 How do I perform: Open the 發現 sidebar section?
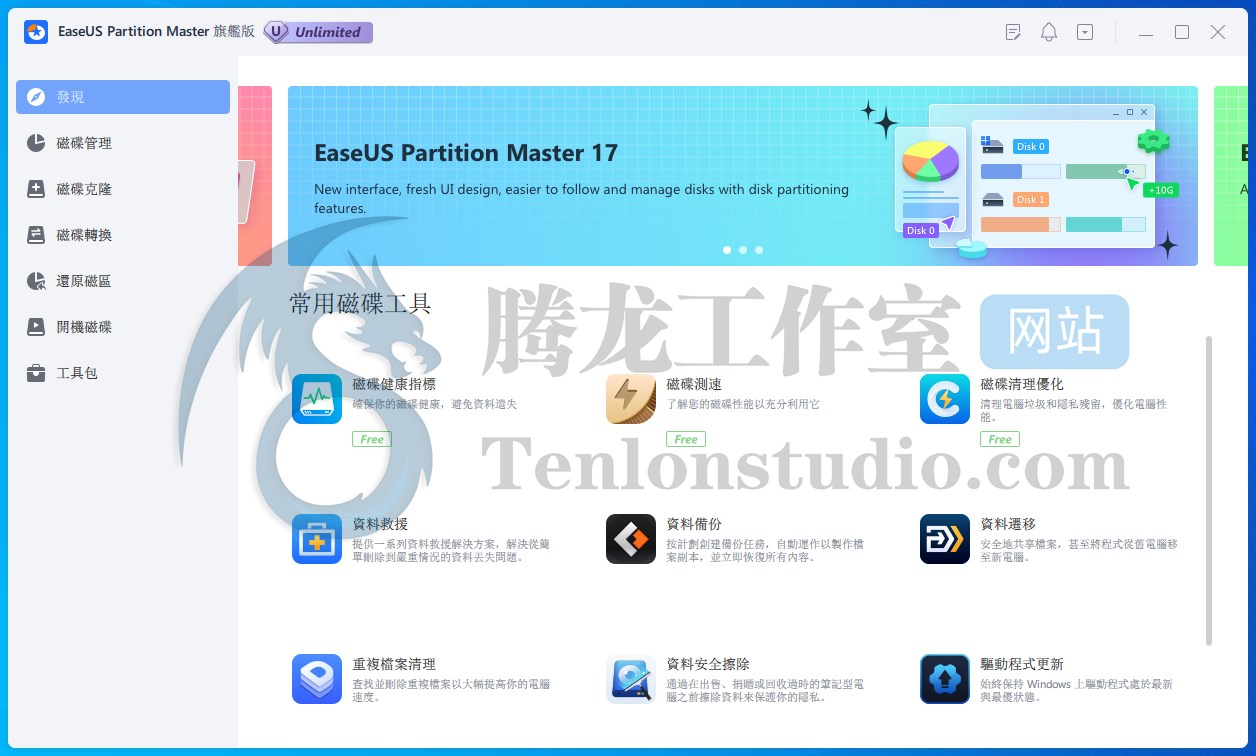point(123,97)
